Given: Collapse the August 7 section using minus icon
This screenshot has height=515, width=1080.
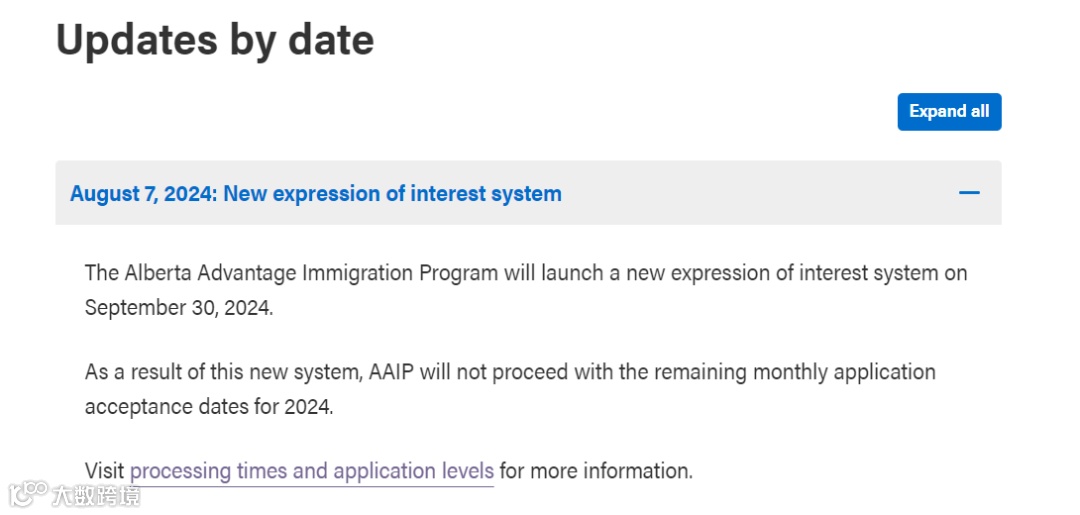Looking at the screenshot, I should coord(969,193).
